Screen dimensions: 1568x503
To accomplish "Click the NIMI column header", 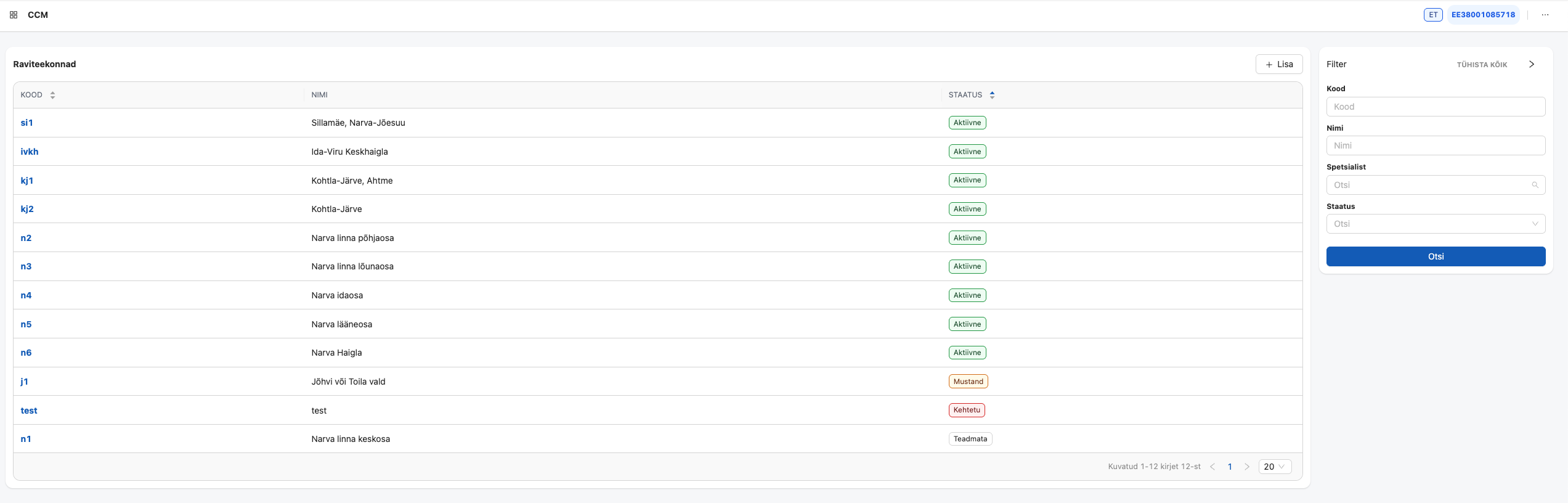I will coord(319,95).
